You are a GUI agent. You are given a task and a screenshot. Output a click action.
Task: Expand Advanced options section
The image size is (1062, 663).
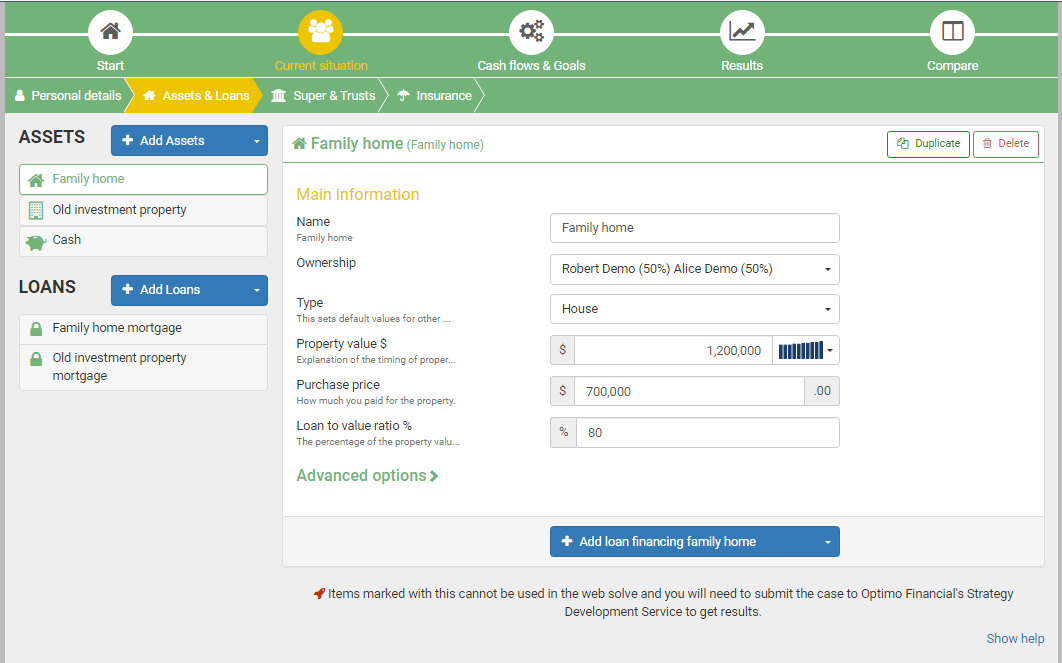(x=367, y=476)
